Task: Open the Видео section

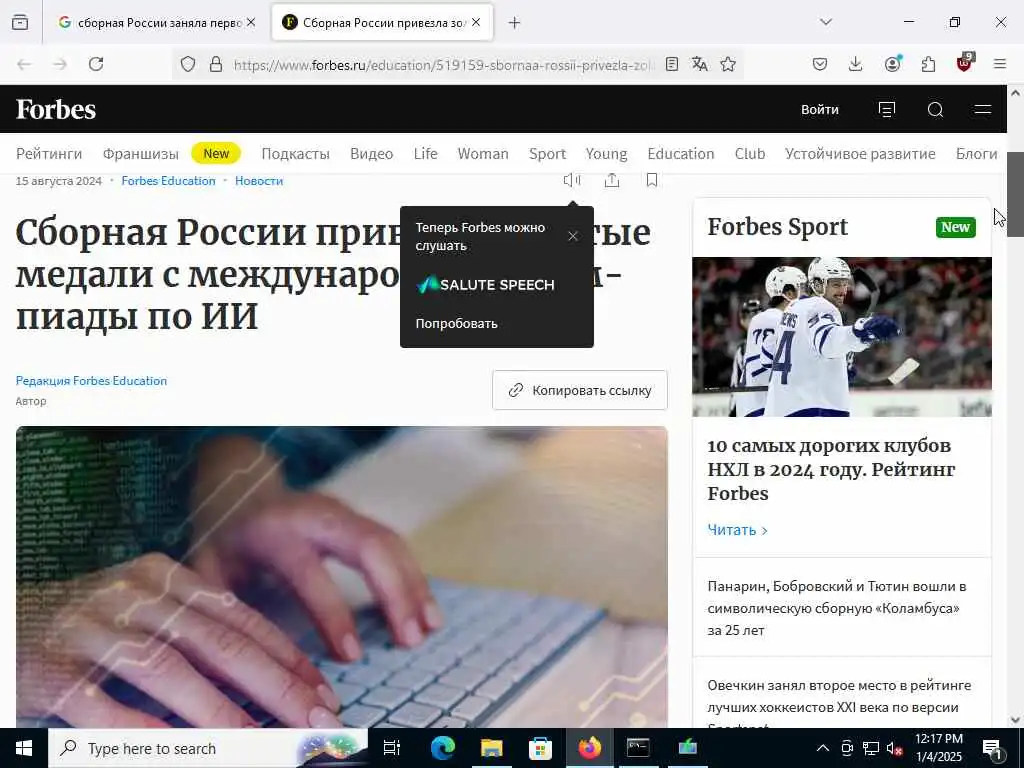Action: [x=372, y=153]
